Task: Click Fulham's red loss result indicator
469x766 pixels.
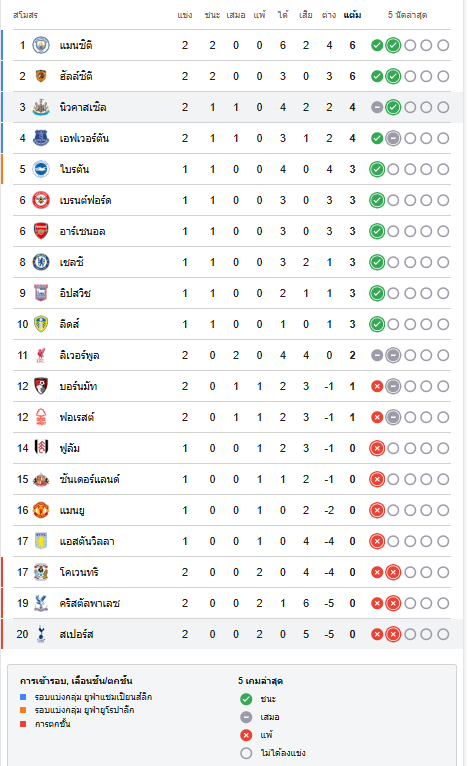Action: 377,448
